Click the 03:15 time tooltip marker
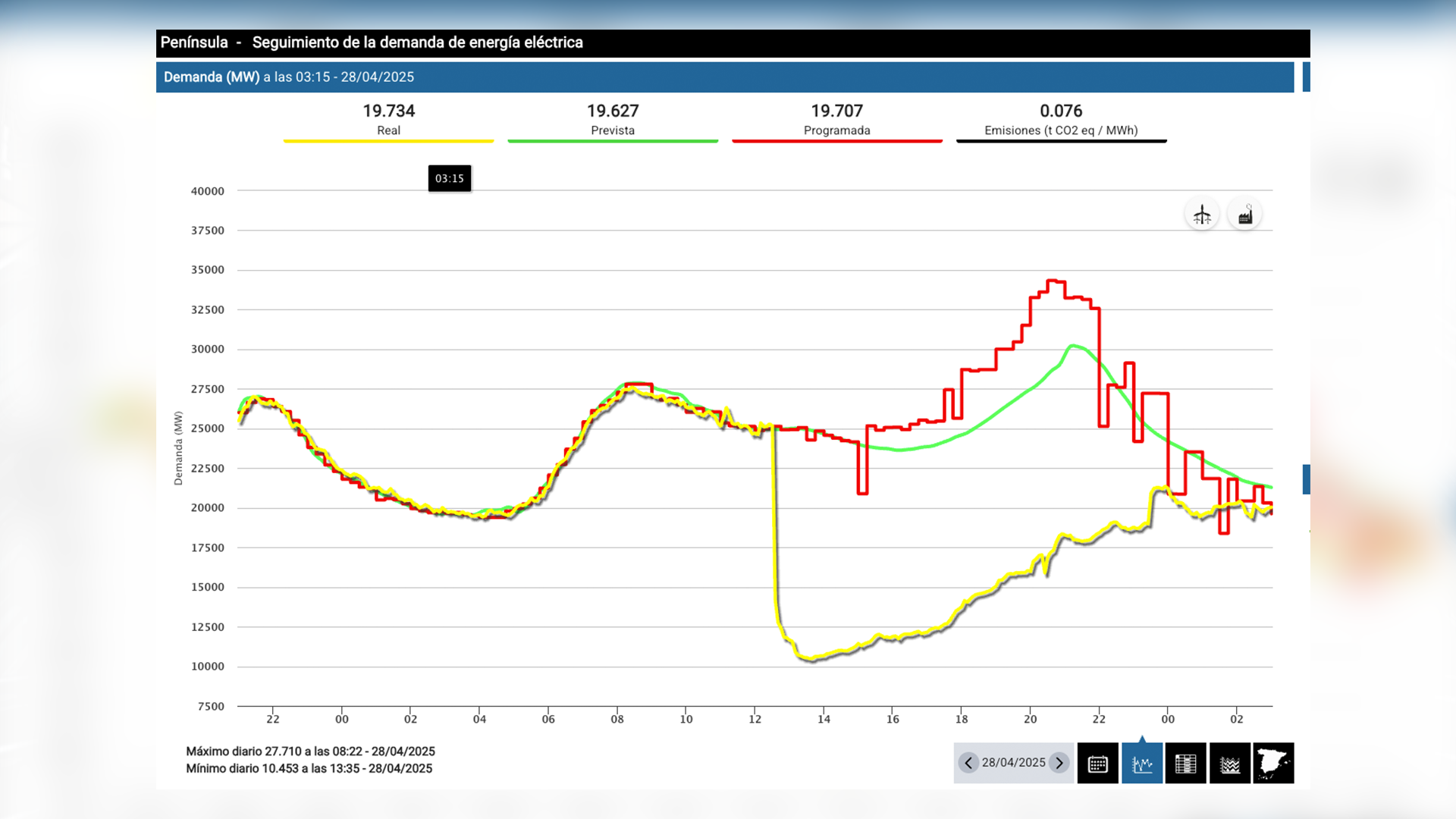The width and height of the screenshot is (1456, 819). click(450, 178)
